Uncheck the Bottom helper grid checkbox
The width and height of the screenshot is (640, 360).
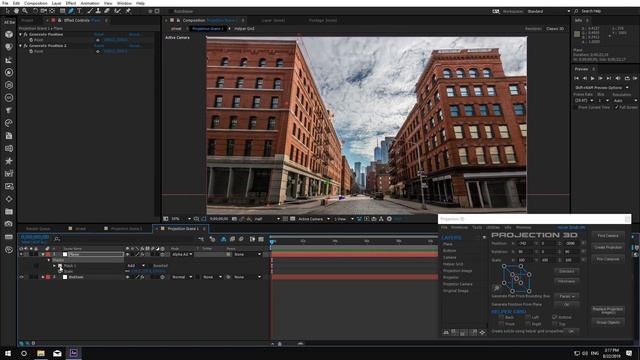click(554, 317)
